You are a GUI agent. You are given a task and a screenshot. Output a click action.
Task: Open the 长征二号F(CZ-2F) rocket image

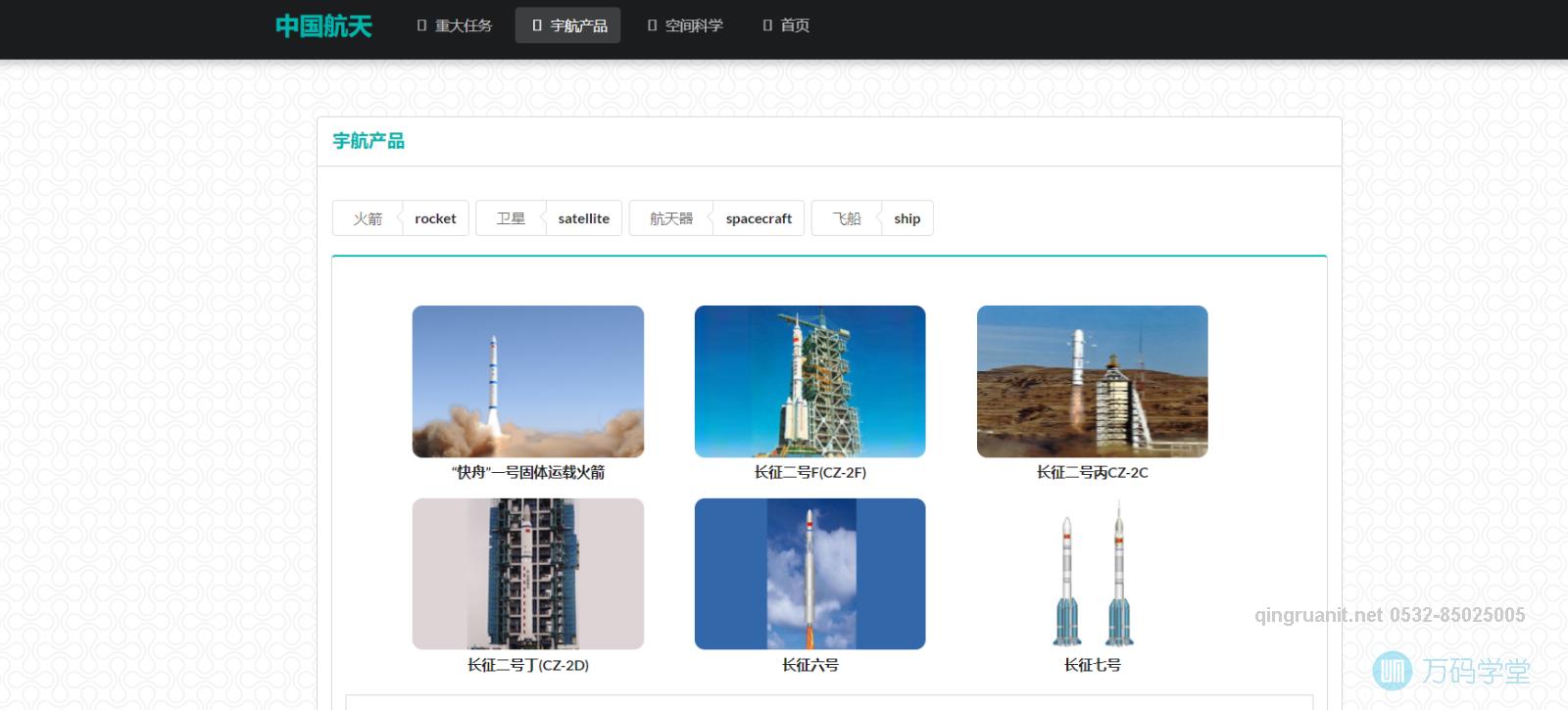(x=810, y=382)
